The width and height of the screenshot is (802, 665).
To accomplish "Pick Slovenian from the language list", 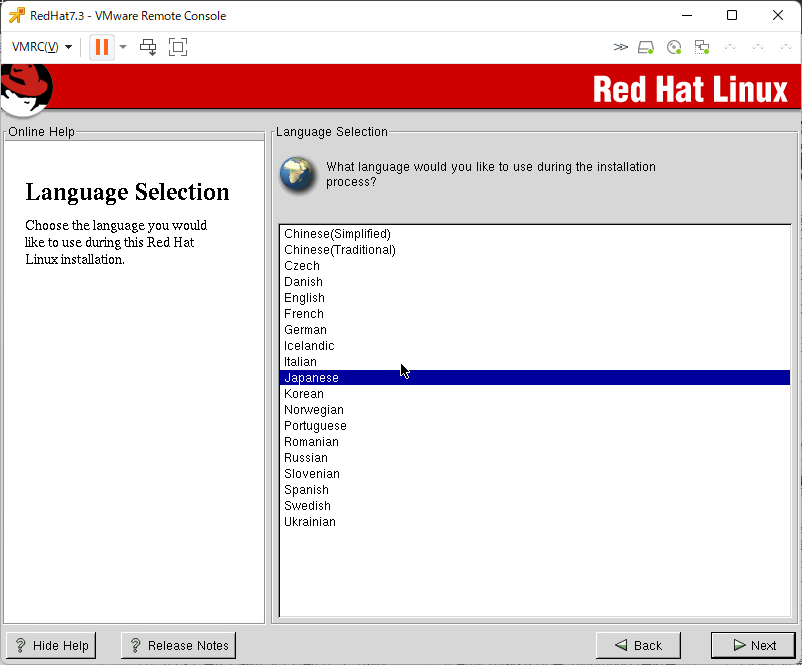I will 534,474.
